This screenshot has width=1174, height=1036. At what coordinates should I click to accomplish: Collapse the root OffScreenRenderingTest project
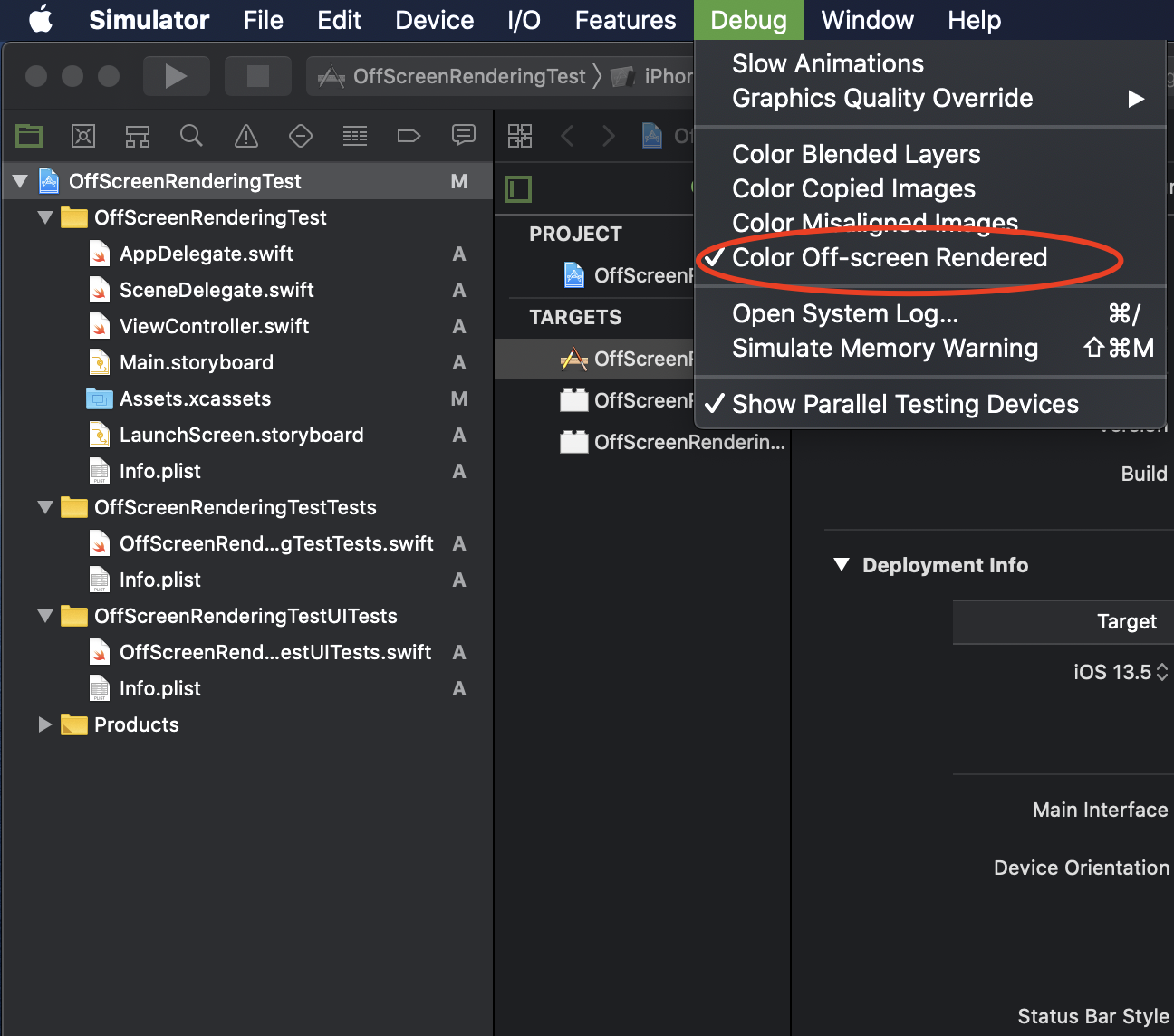(20, 181)
